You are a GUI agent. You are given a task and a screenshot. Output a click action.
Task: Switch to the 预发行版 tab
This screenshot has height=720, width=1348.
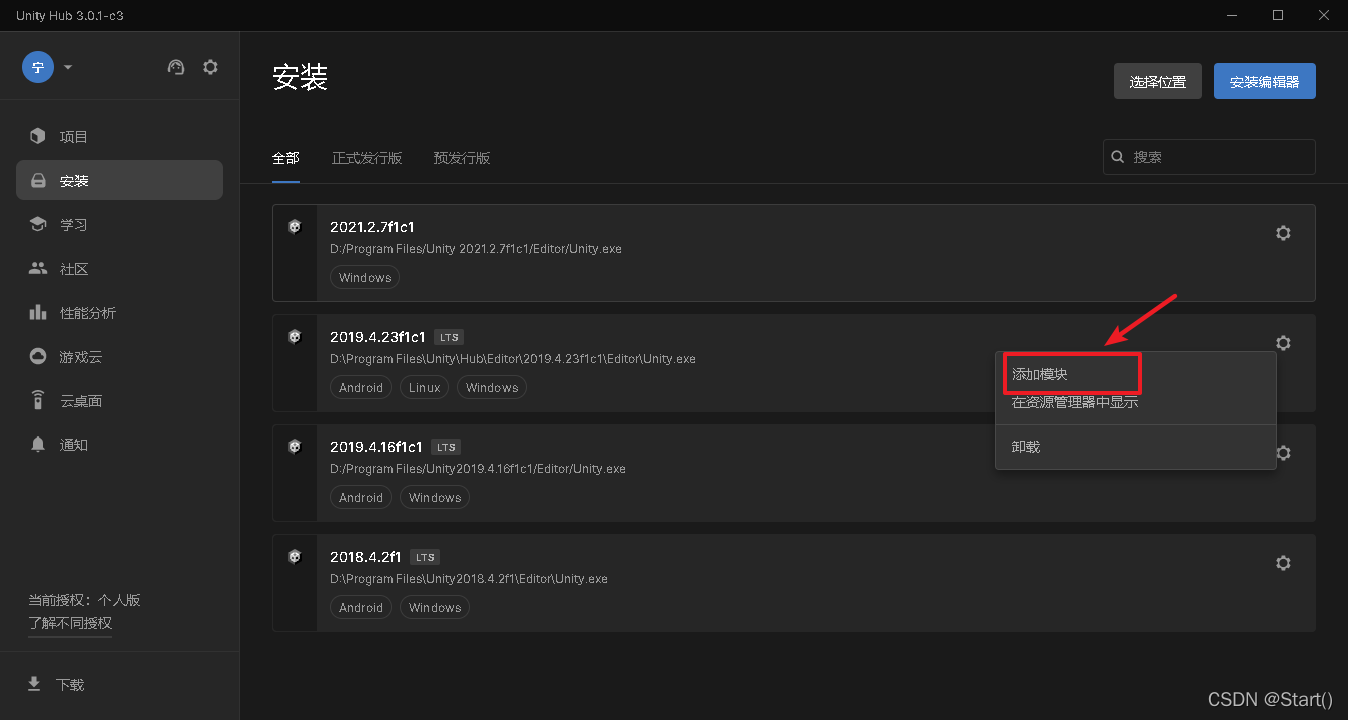point(462,158)
